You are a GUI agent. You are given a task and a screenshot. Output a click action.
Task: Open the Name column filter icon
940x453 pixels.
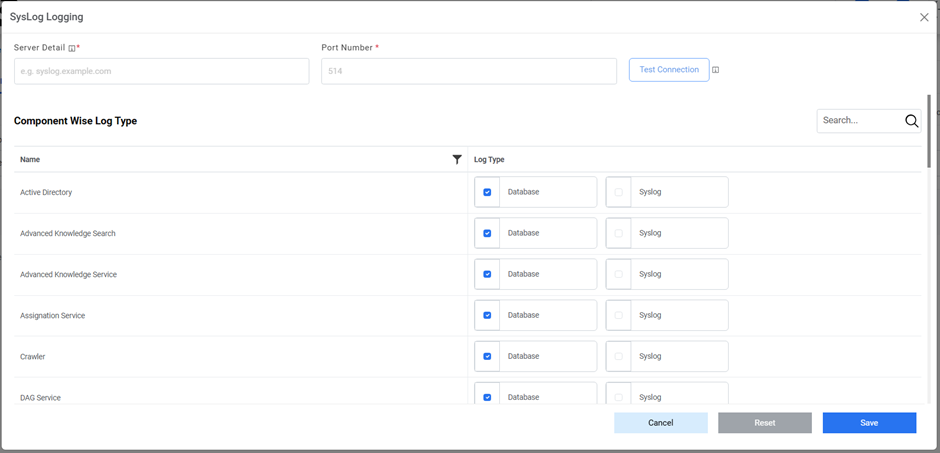(x=457, y=159)
